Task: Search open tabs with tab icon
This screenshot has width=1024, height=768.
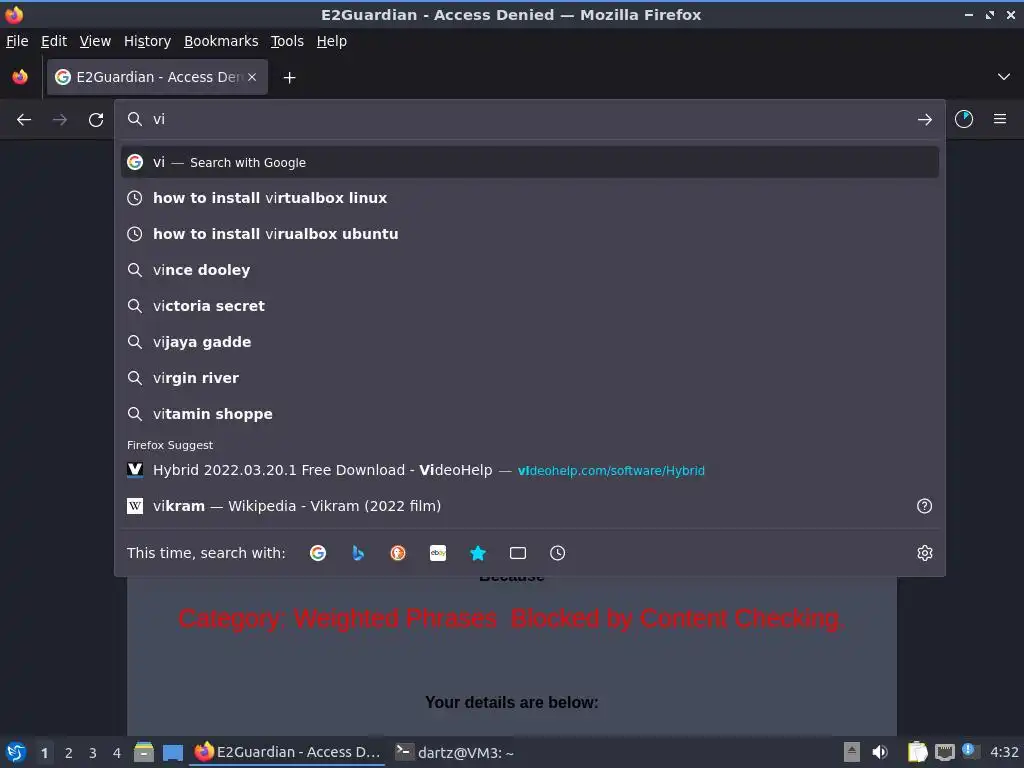Action: point(518,553)
